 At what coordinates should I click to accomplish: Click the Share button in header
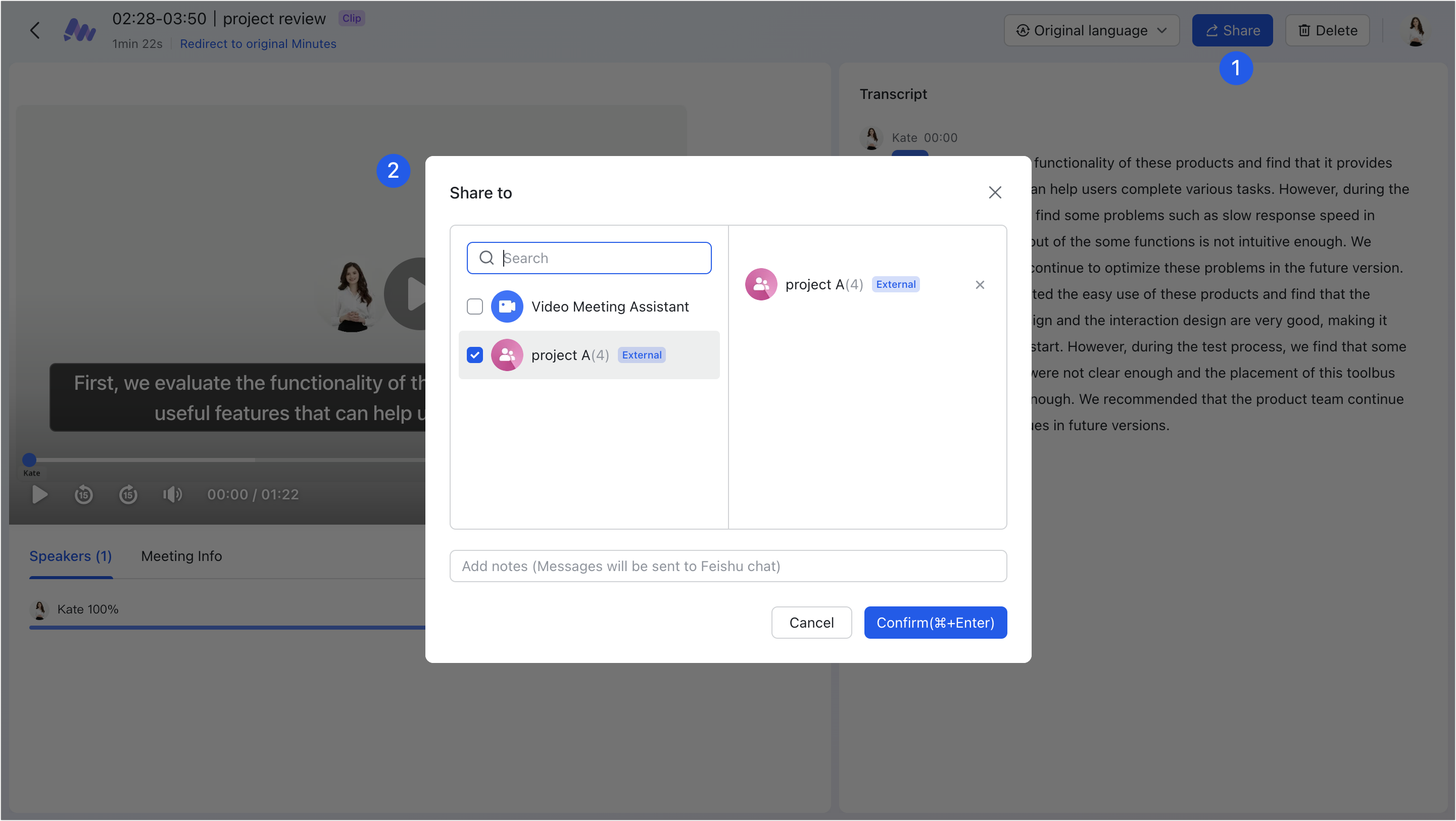(1232, 30)
